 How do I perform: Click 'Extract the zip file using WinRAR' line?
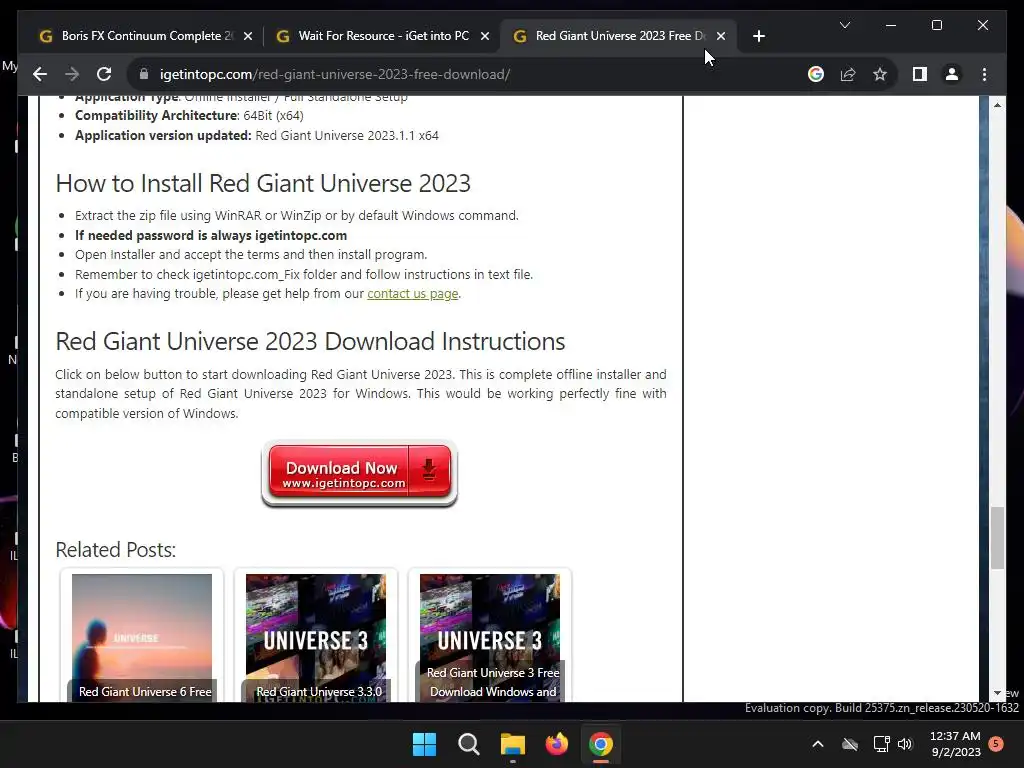coord(296,216)
